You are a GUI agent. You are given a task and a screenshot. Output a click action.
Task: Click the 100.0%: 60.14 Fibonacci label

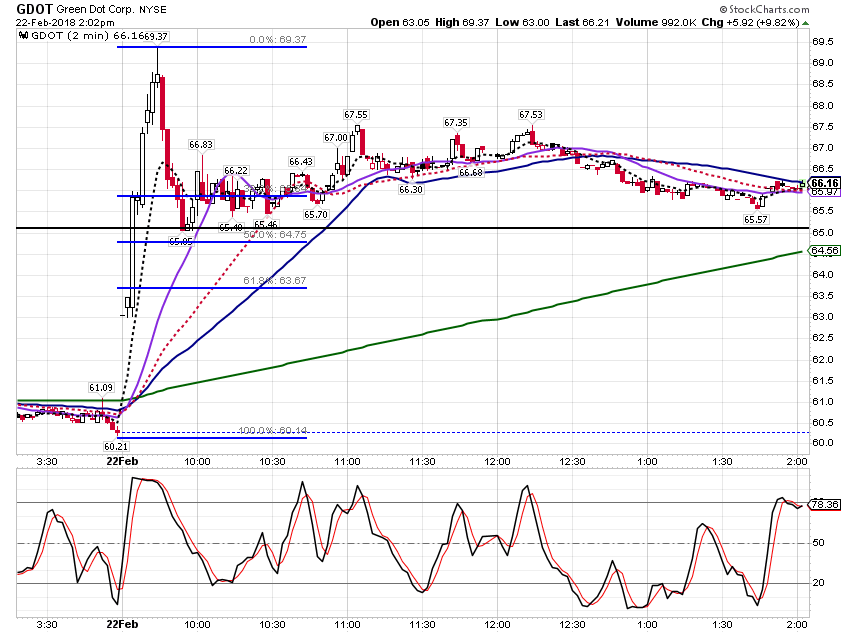click(273, 430)
